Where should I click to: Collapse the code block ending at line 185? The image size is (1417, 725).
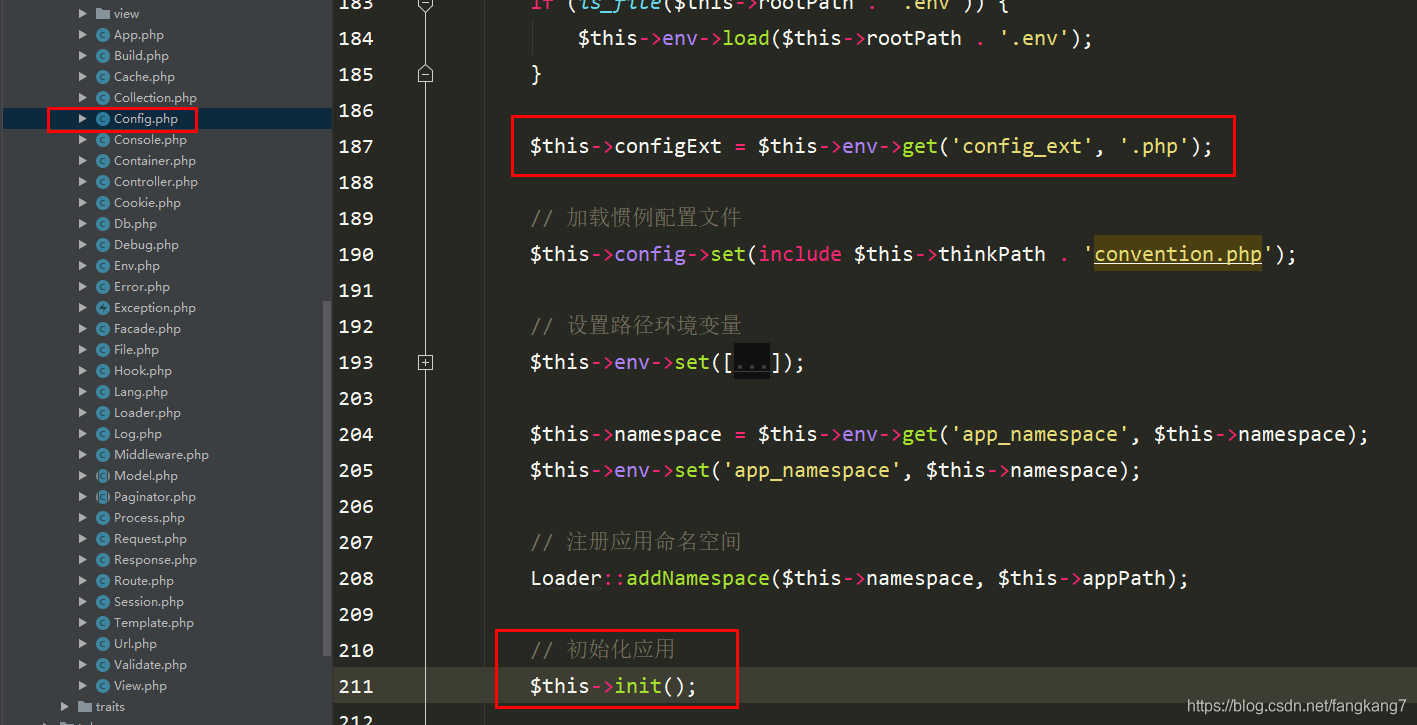[425, 74]
